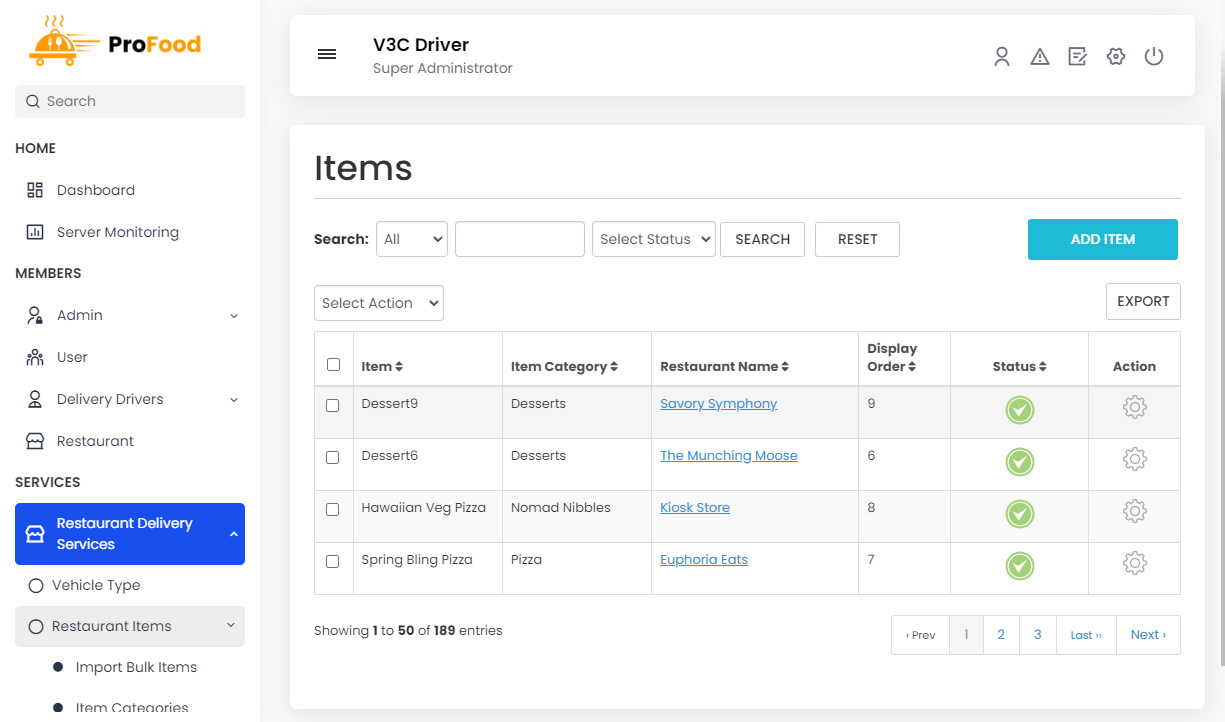Viewport: 1225px width, 722px height.
Task: Toggle the select-all checkbox in table header
Action: point(333,365)
